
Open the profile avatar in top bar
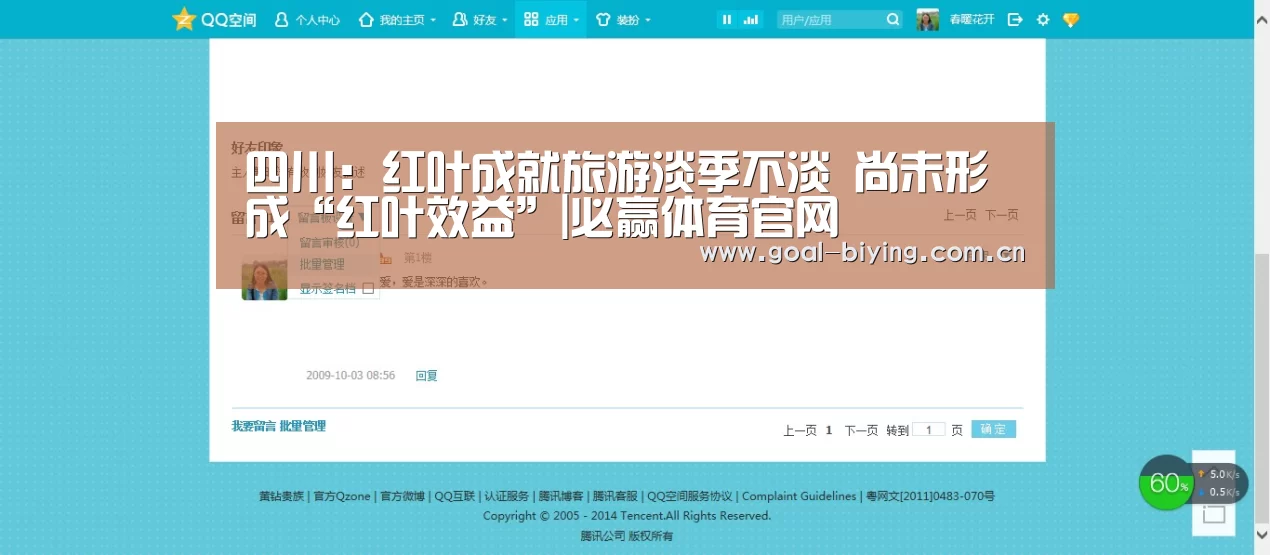(927, 19)
